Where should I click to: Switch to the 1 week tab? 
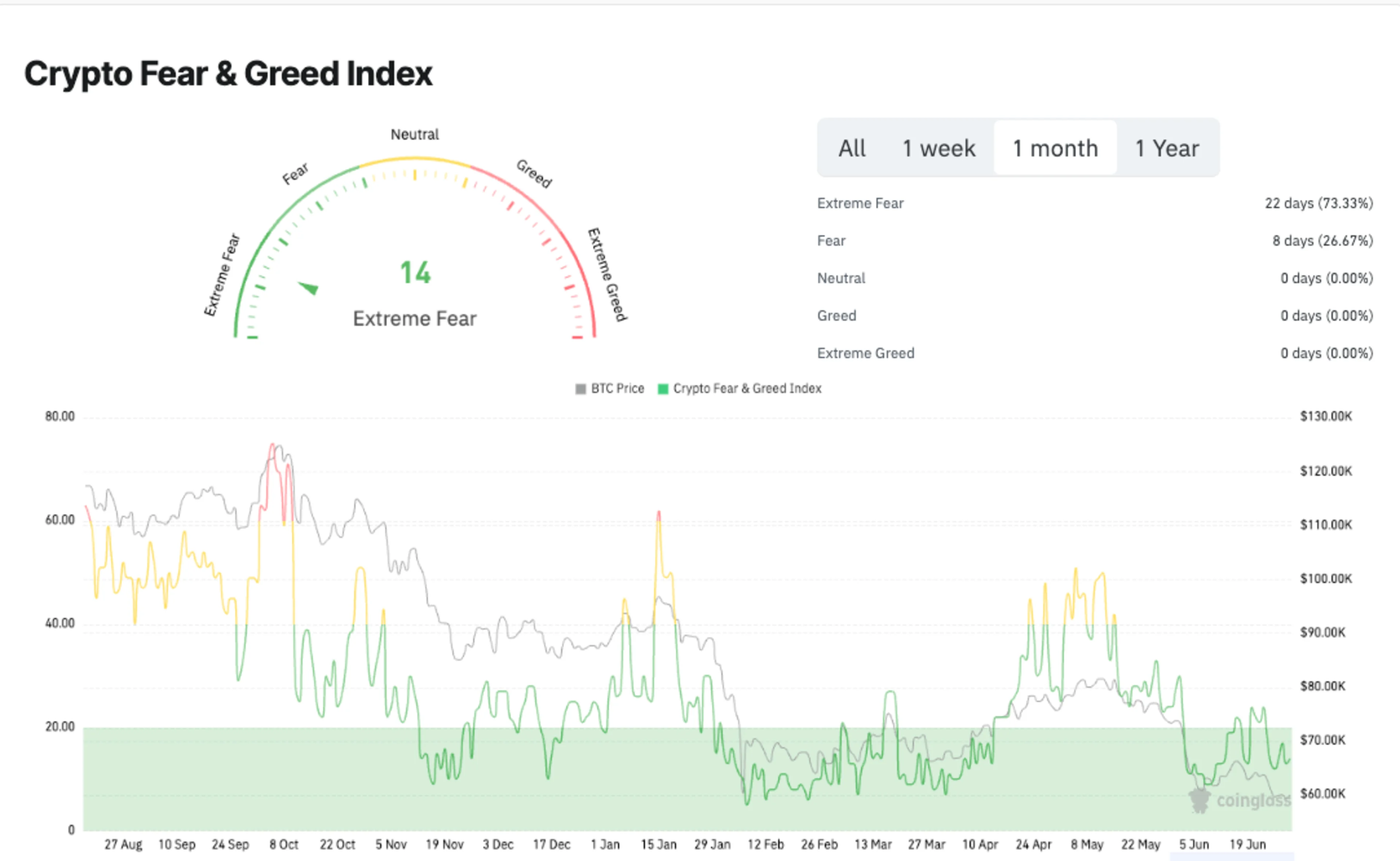click(939, 148)
